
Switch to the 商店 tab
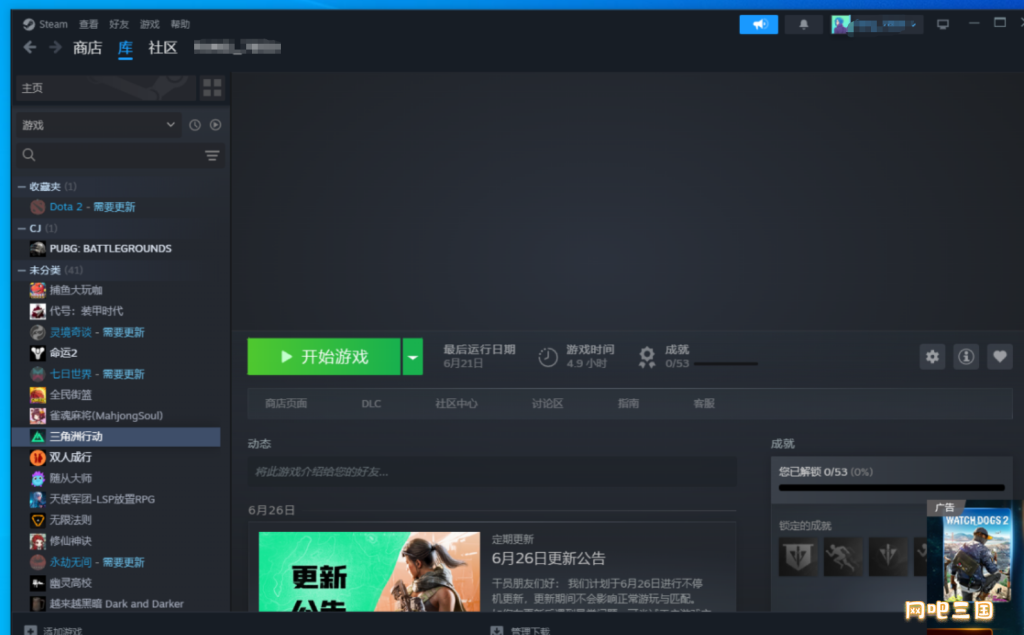tap(88, 48)
